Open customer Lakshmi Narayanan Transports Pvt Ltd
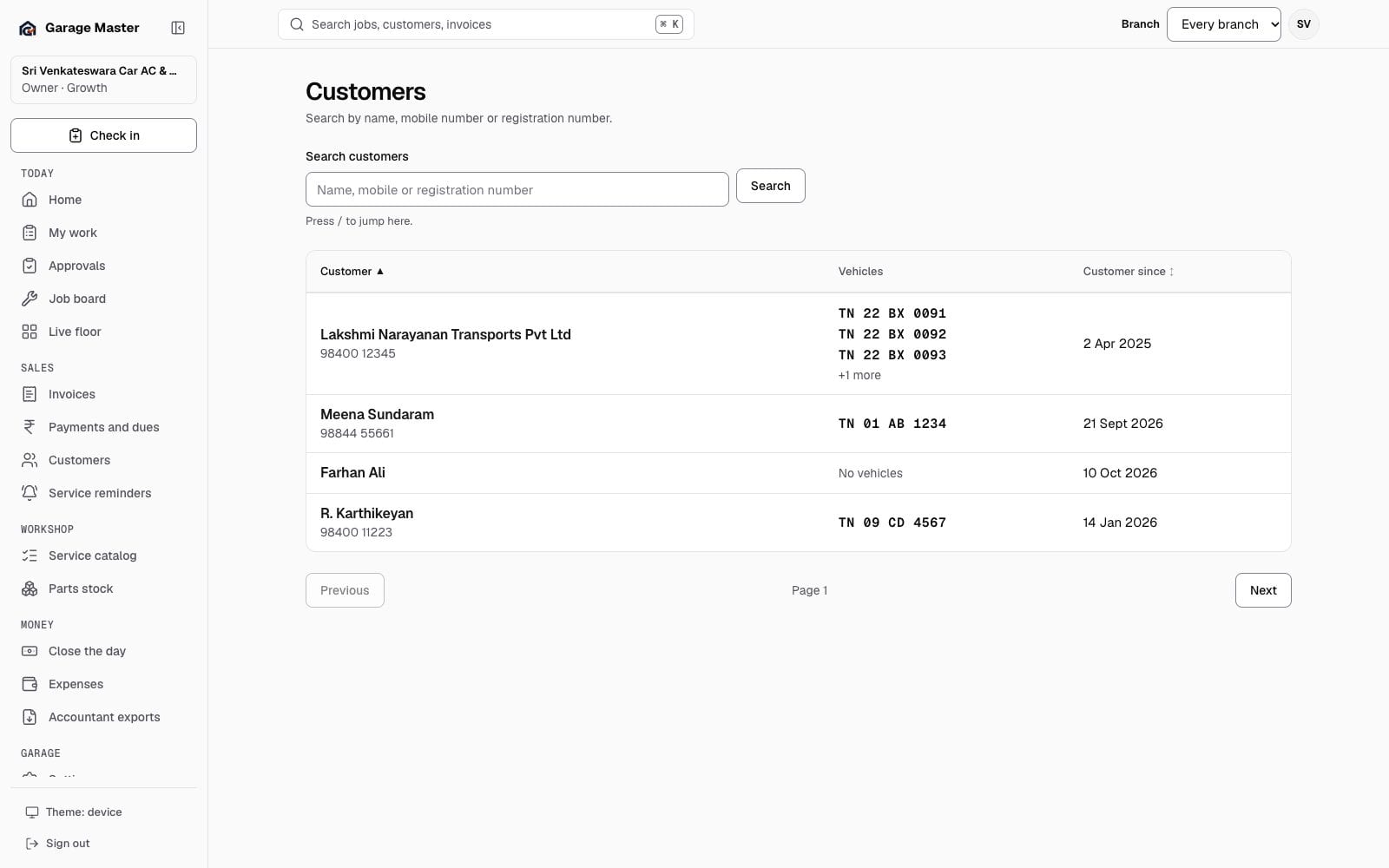Image resolution: width=1389 pixels, height=868 pixels. 445,334
